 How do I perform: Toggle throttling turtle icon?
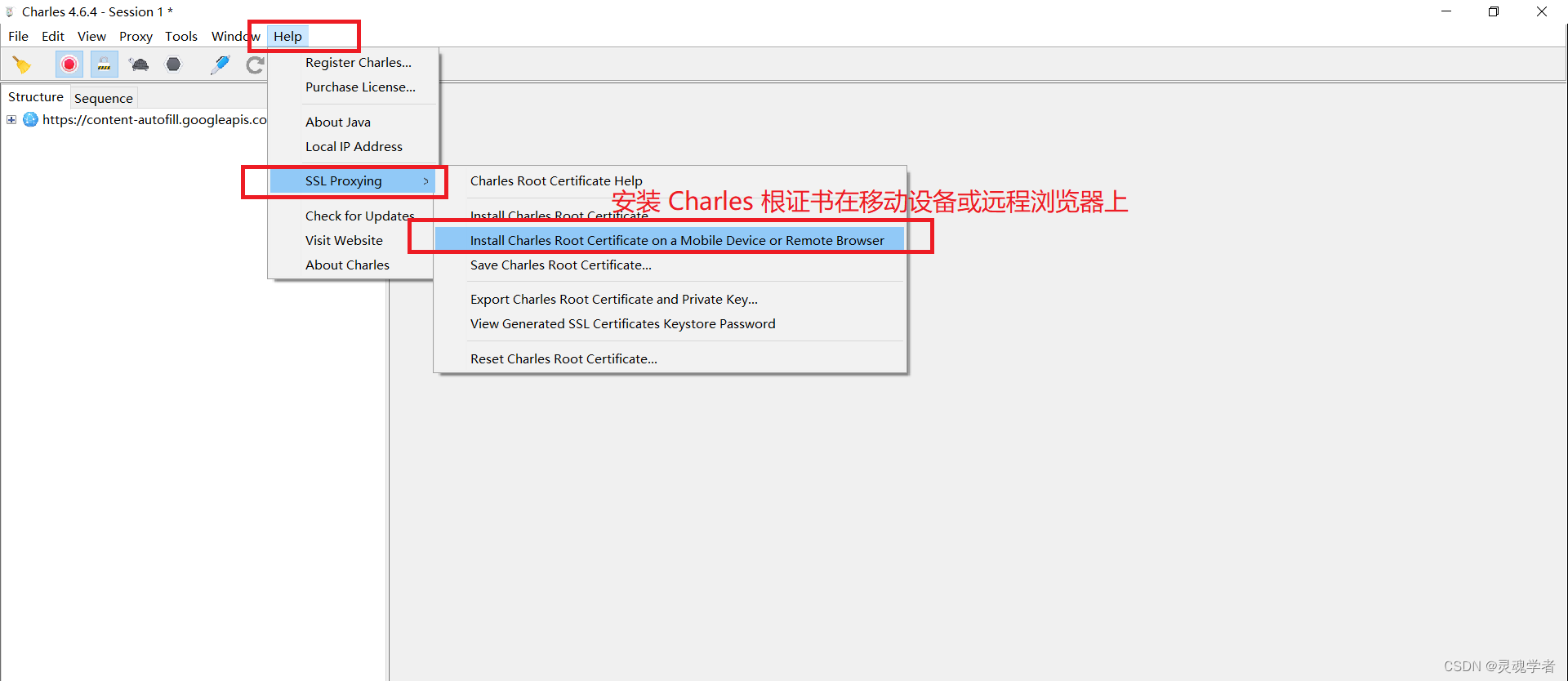pyautogui.click(x=139, y=65)
